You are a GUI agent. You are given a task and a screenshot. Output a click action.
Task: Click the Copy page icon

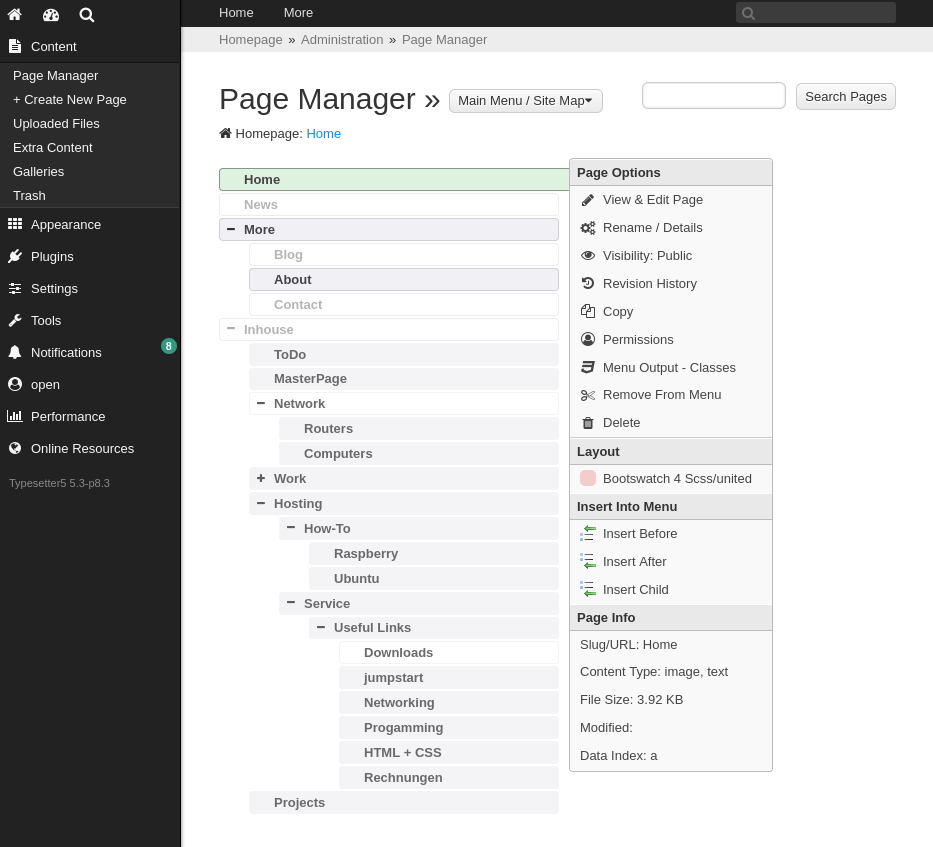(x=588, y=311)
